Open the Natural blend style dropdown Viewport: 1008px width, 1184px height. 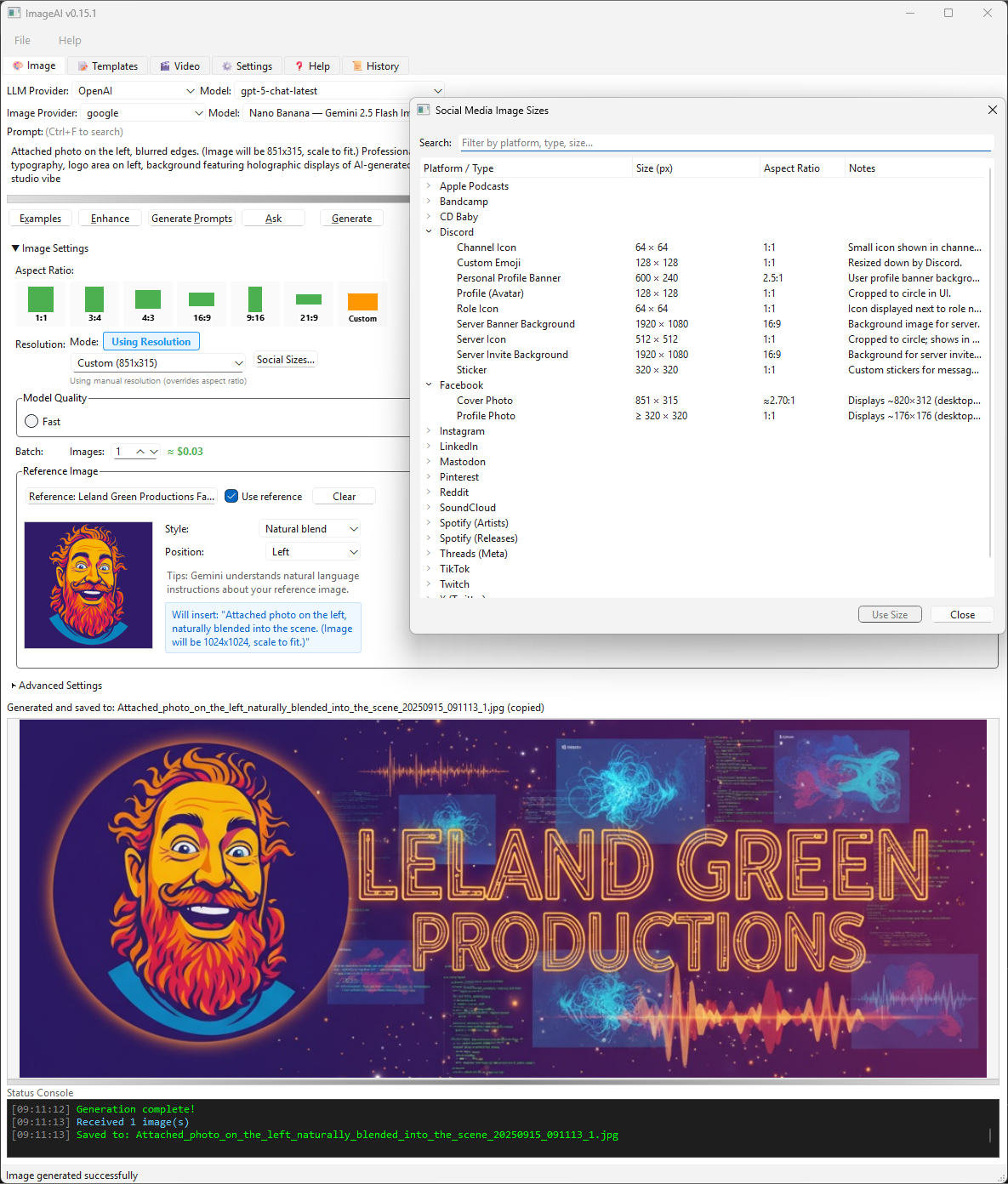point(310,528)
